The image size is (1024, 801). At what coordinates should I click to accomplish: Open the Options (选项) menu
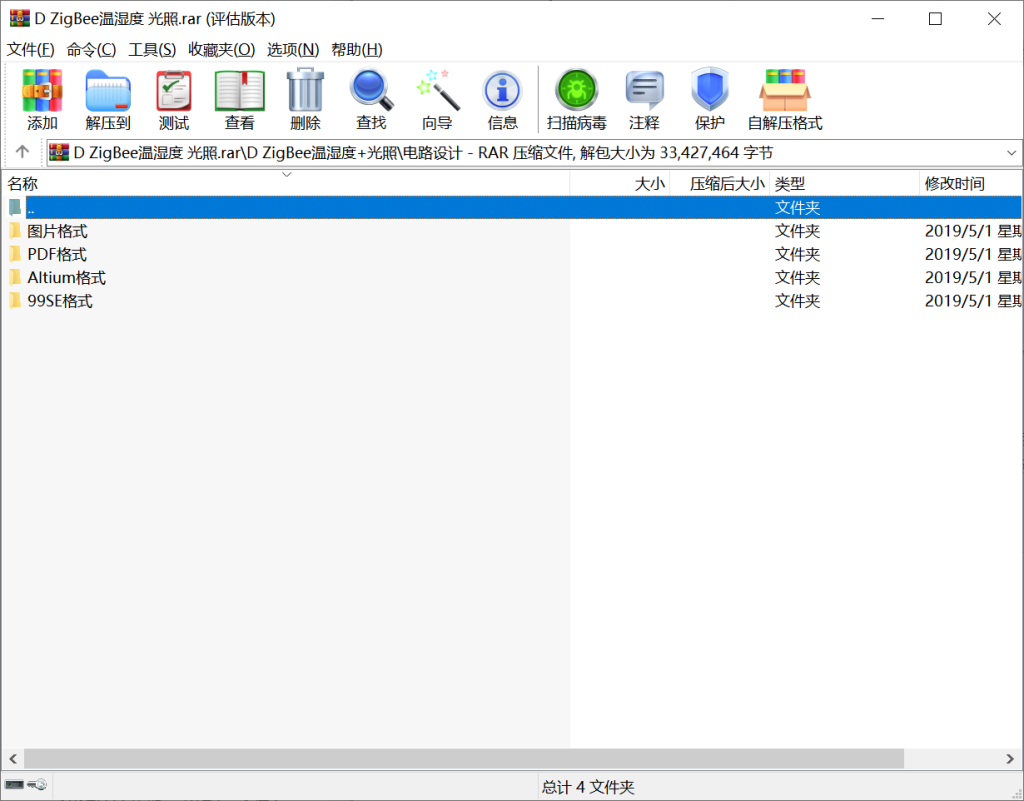tap(293, 49)
